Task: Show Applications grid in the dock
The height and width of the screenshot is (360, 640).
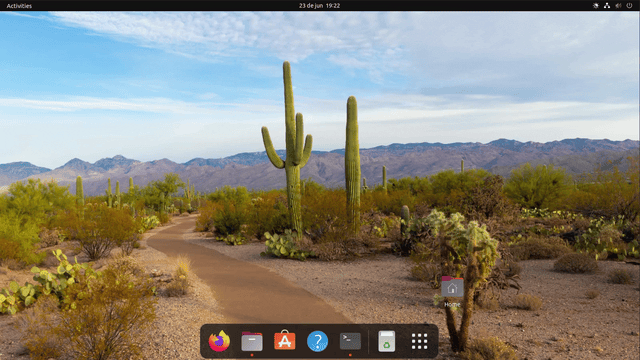Action: pos(419,341)
